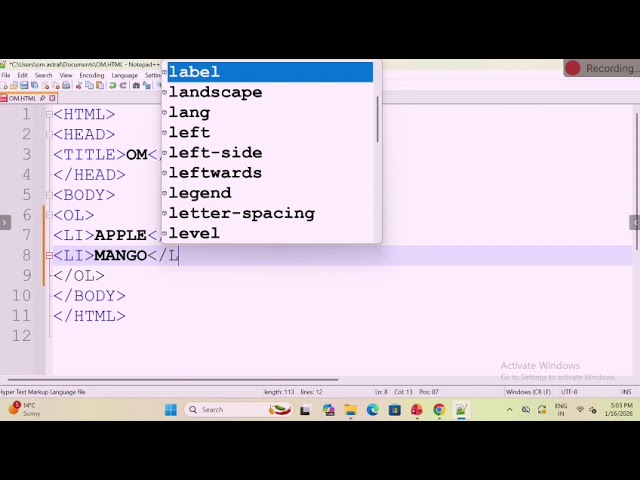The image size is (640, 480).
Task: Click the Print toolbar icon
Action: tap(66, 86)
